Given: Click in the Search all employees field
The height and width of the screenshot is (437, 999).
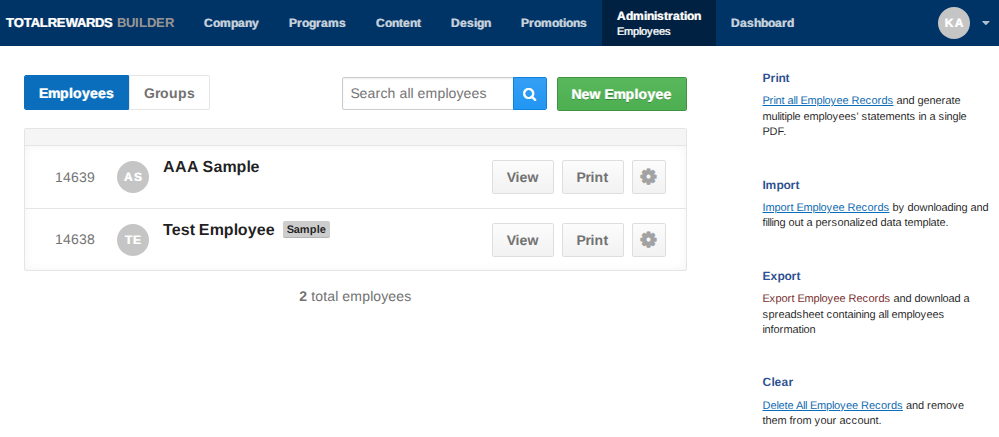Looking at the screenshot, I should coord(428,94).
